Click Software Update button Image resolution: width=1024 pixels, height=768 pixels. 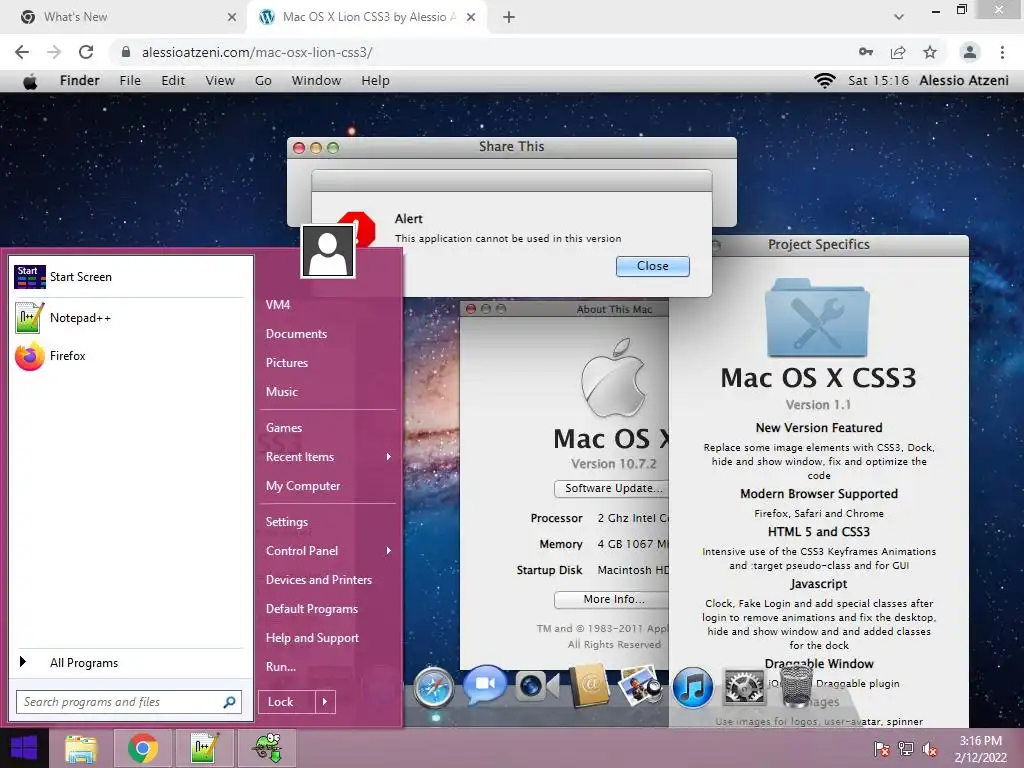click(x=611, y=488)
